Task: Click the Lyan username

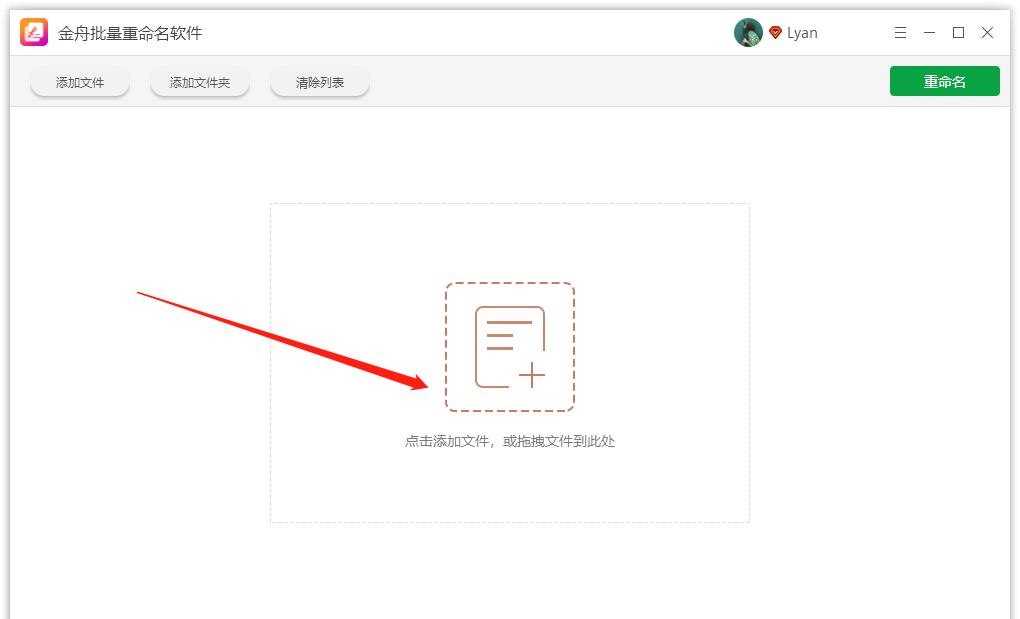Action: [802, 33]
